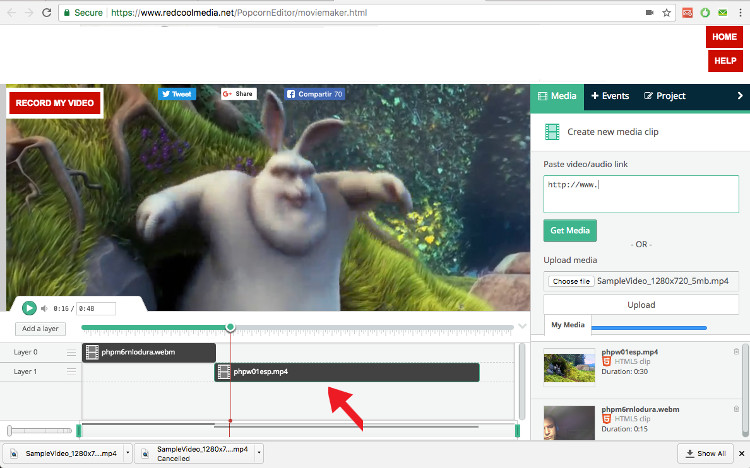Click the browser reload icon

tap(47, 14)
